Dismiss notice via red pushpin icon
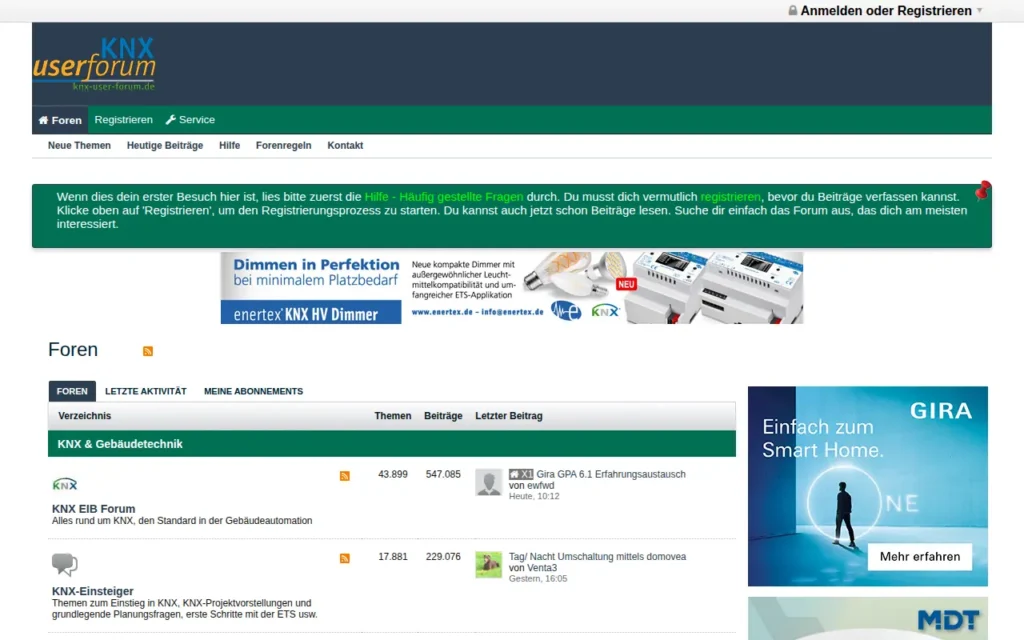1024x640 pixels. click(x=982, y=191)
